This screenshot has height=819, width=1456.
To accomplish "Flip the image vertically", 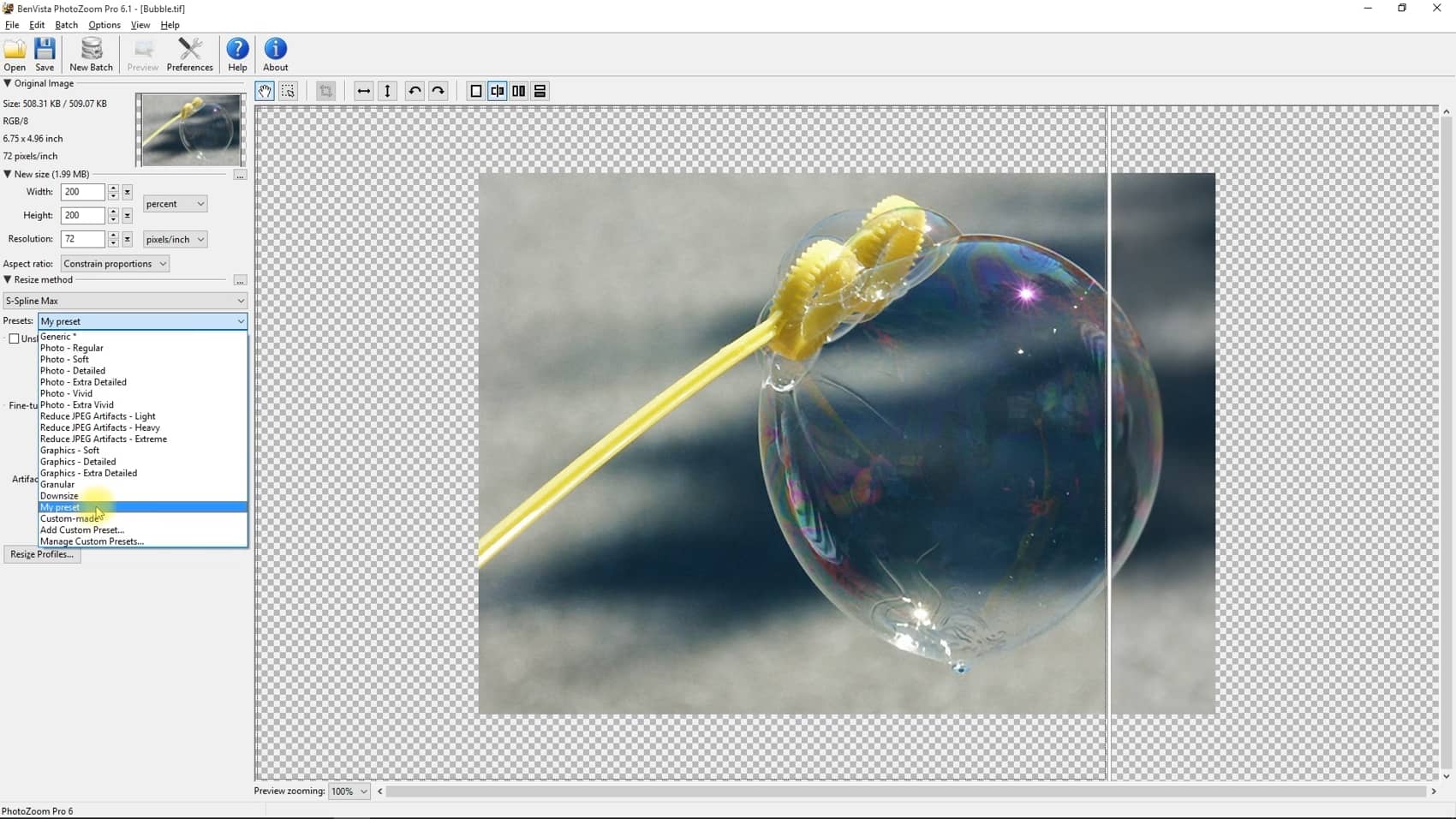I will (388, 91).
